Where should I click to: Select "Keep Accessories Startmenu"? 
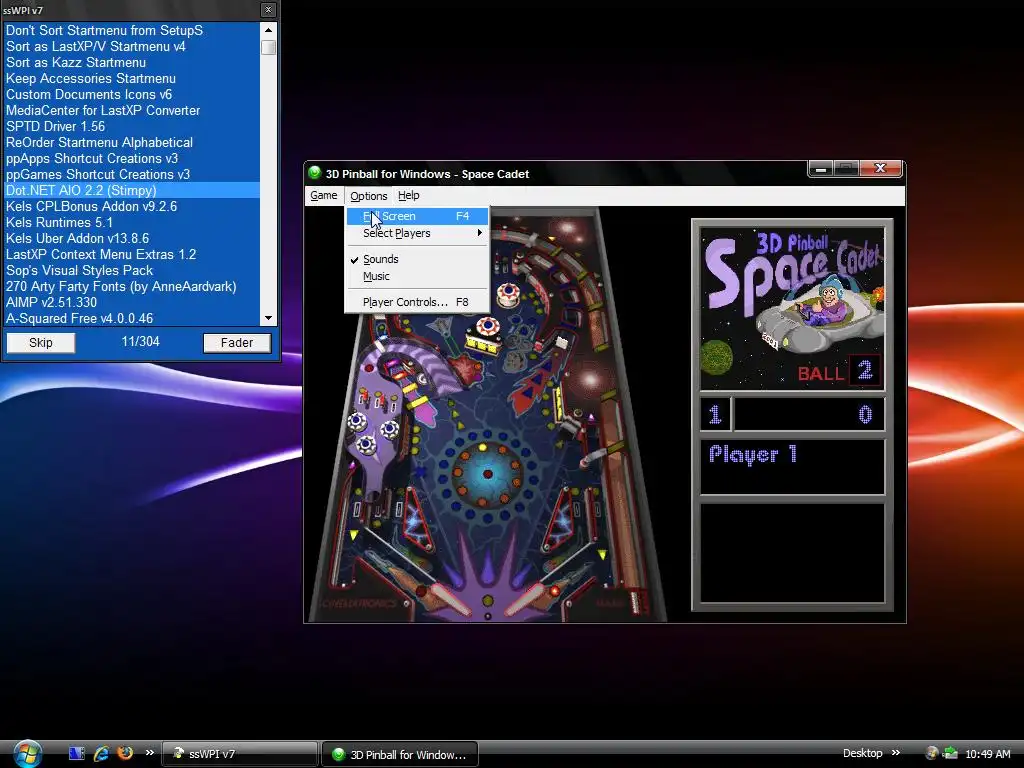tap(132, 78)
